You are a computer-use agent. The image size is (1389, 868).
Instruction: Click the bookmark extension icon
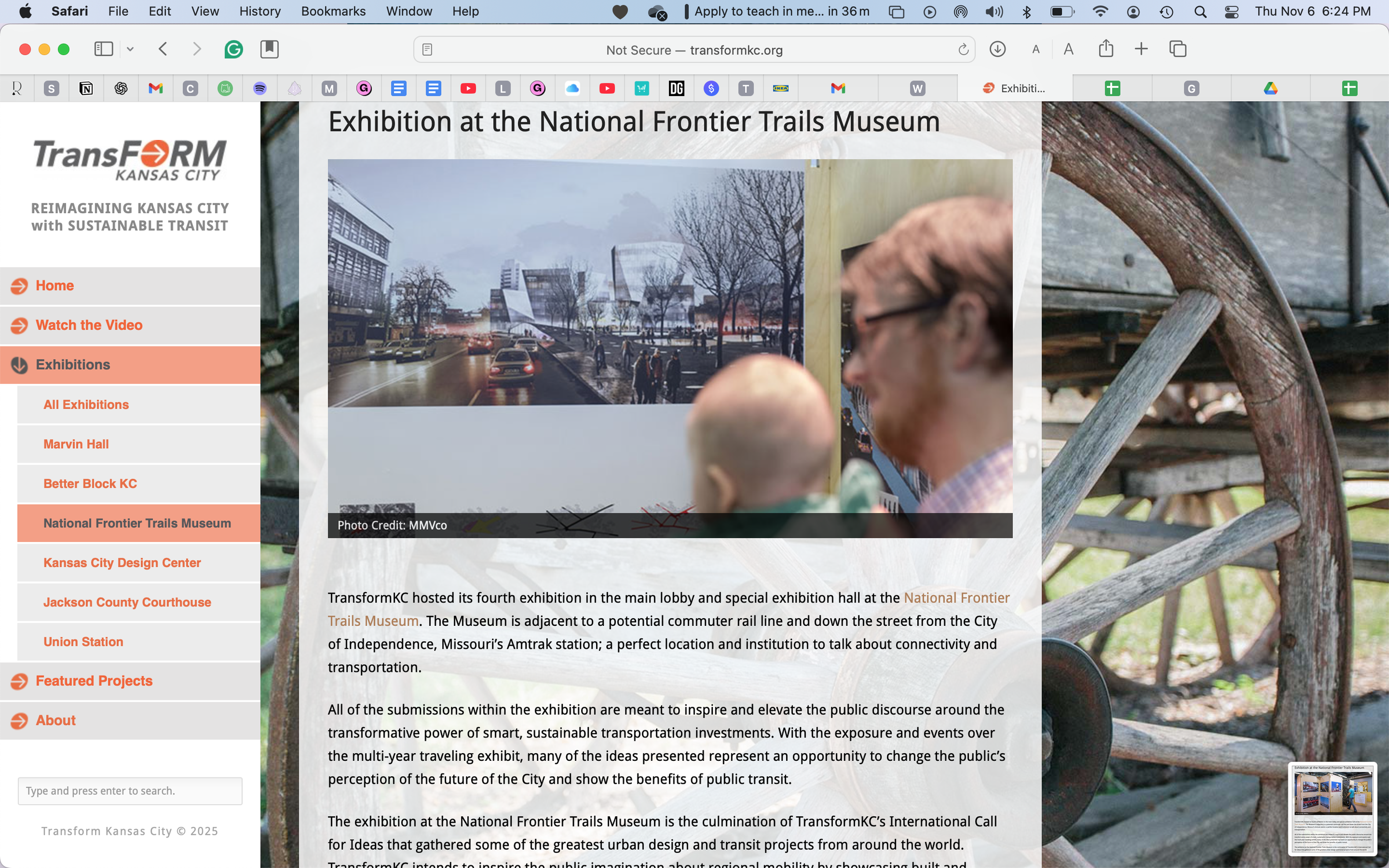[x=269, y=49]
